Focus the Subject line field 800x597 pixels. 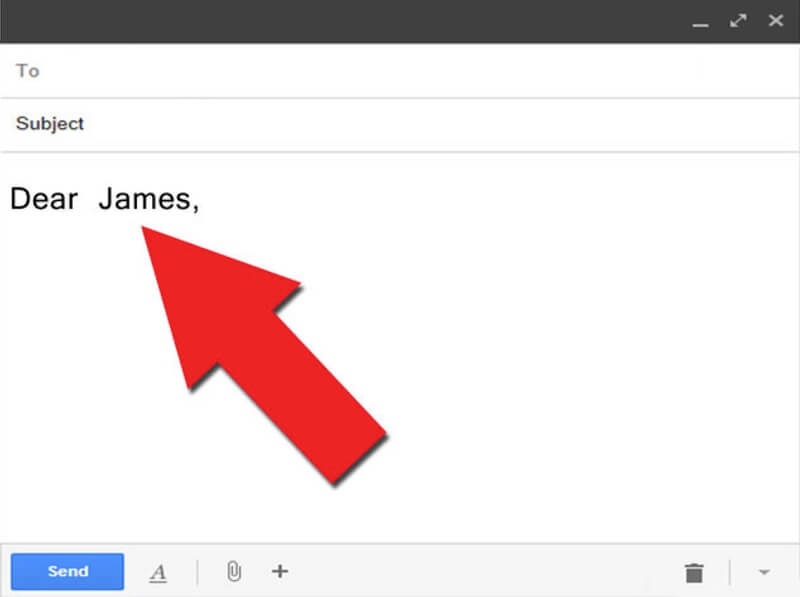400,124
